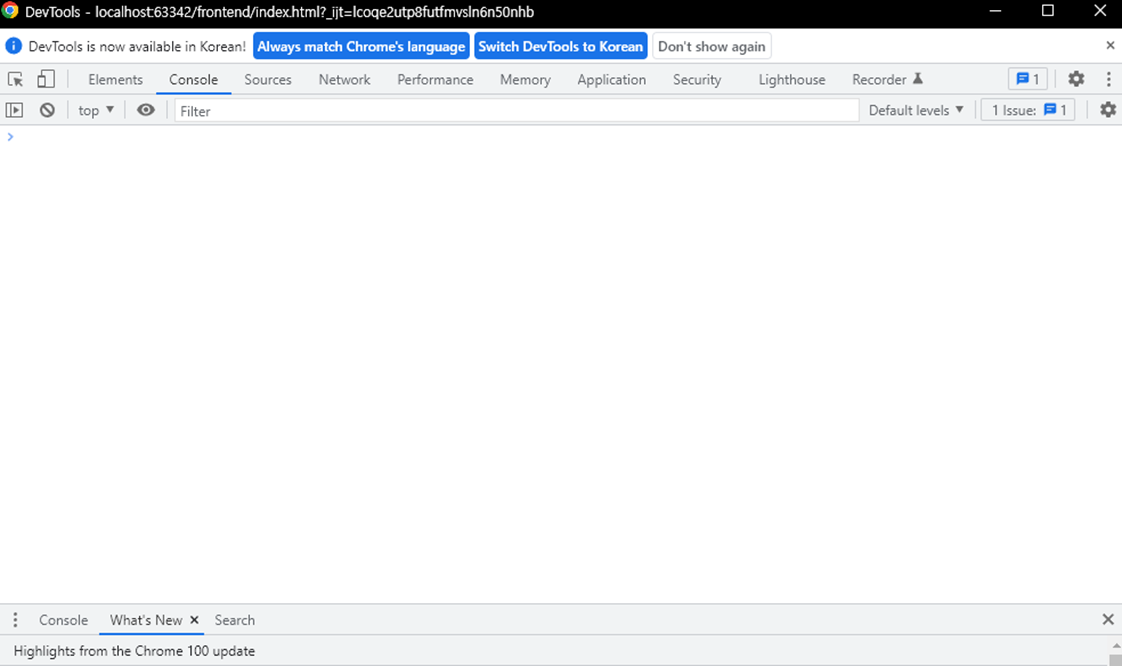Click the issues counter badge in tab bar

click(1028, 79)
